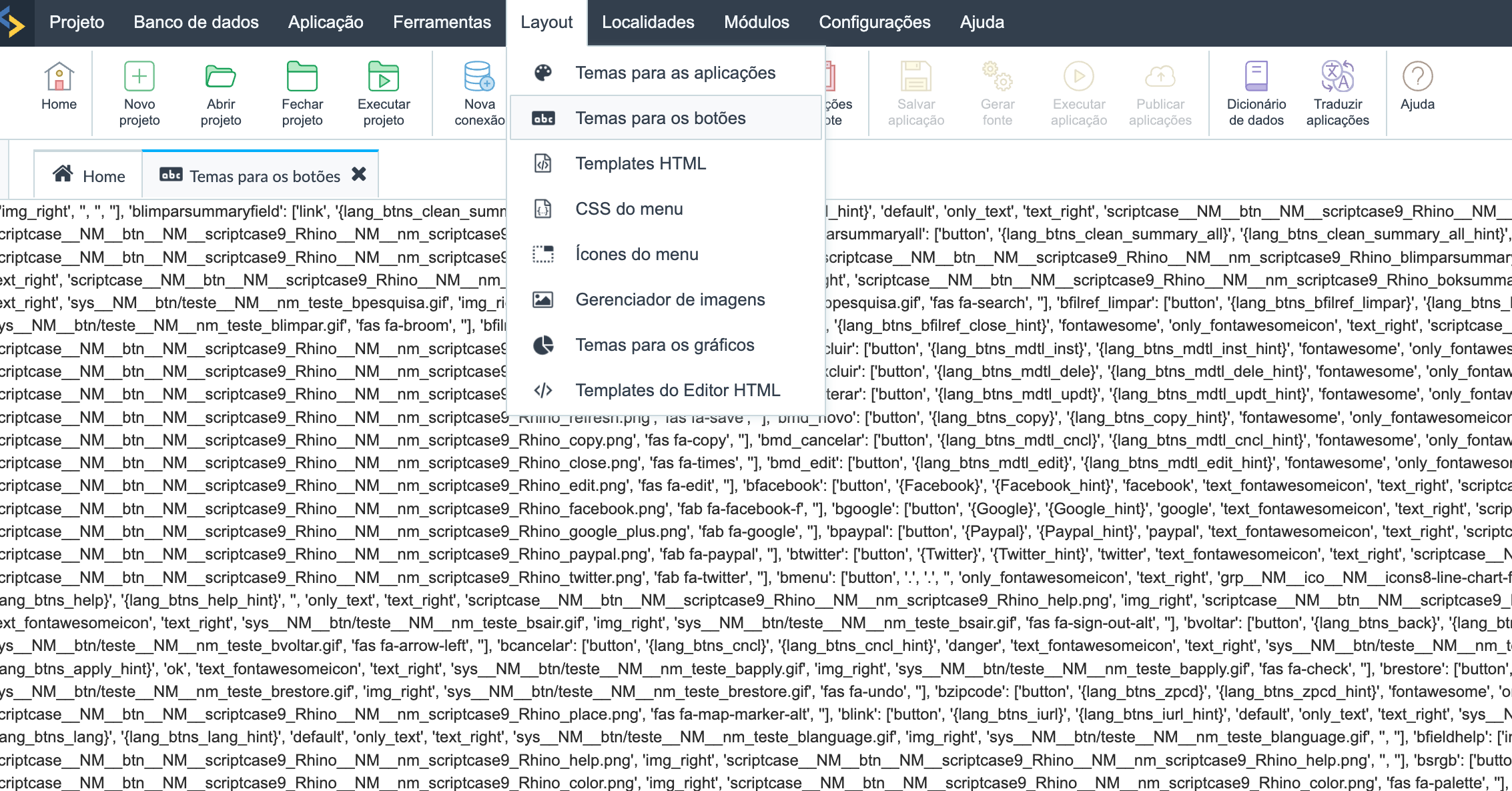Click the abc icon in Temas para os botões tab
1512x791 pixels.
171,175
